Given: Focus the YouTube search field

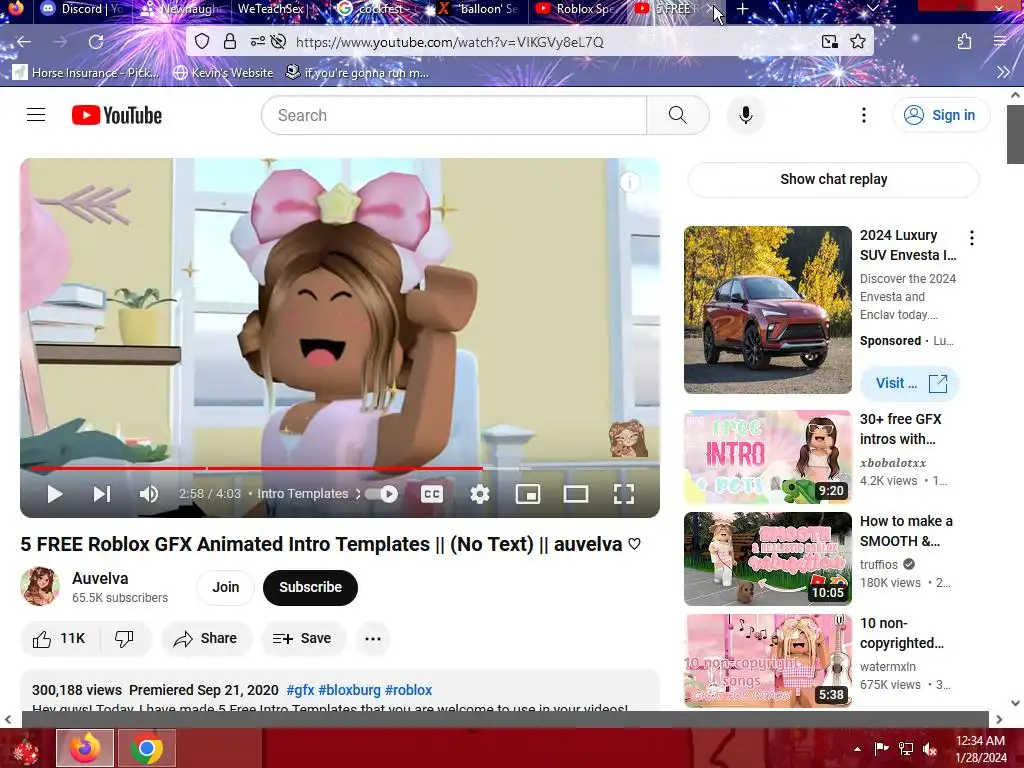Looking at the screenshot, I should pyautogui.click(x=454, y=115).
